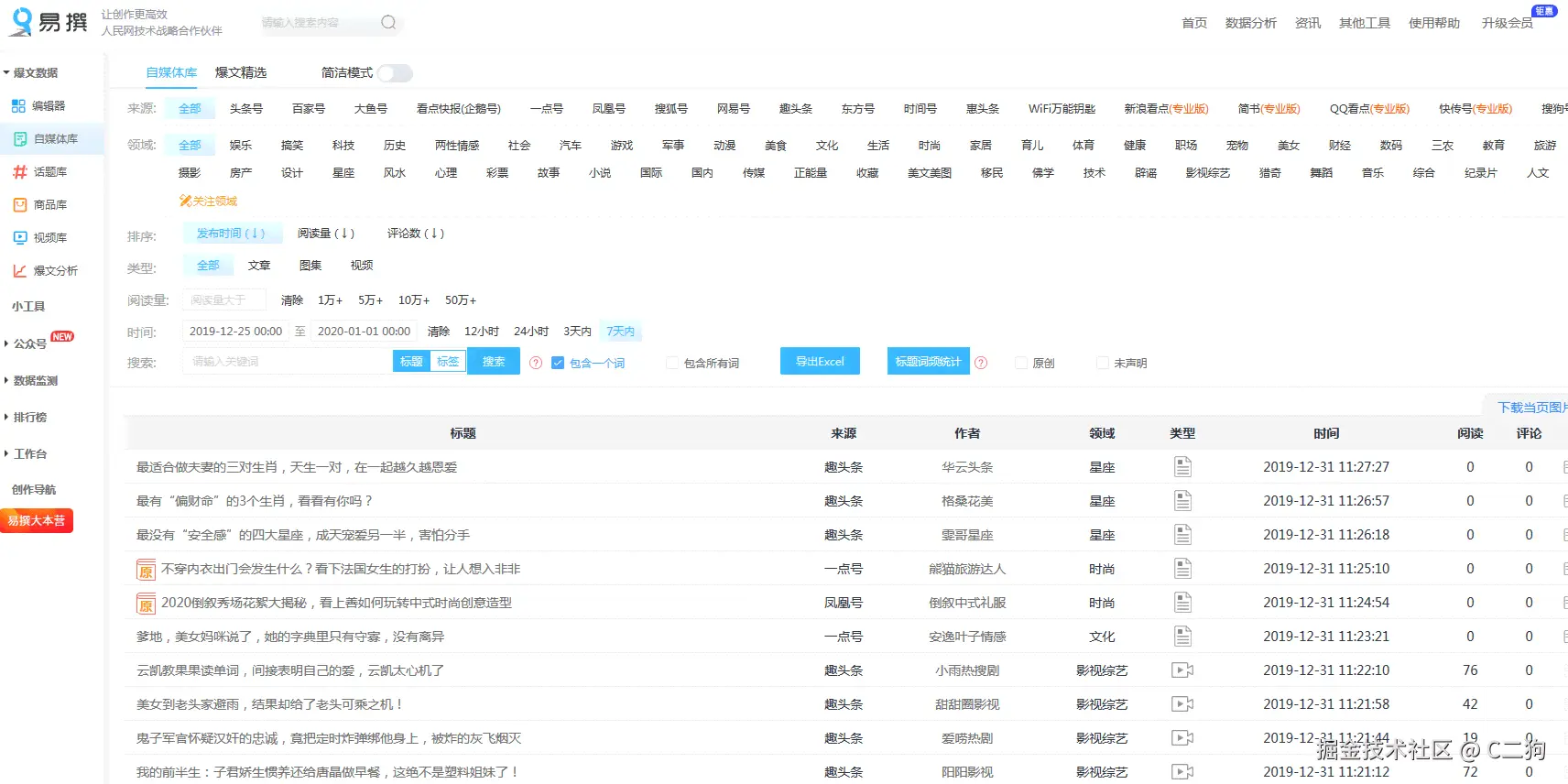
Task: Open 话题库 hashtag icon
Action: tap(20, 172)
